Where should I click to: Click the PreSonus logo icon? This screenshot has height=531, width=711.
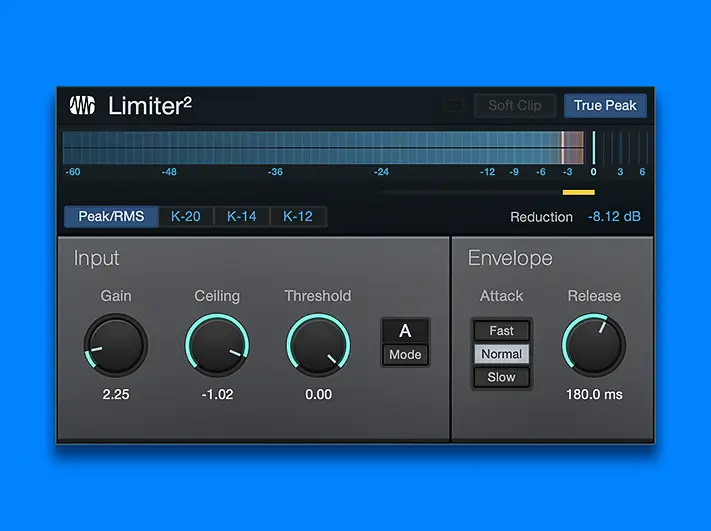tap(83, 105)
